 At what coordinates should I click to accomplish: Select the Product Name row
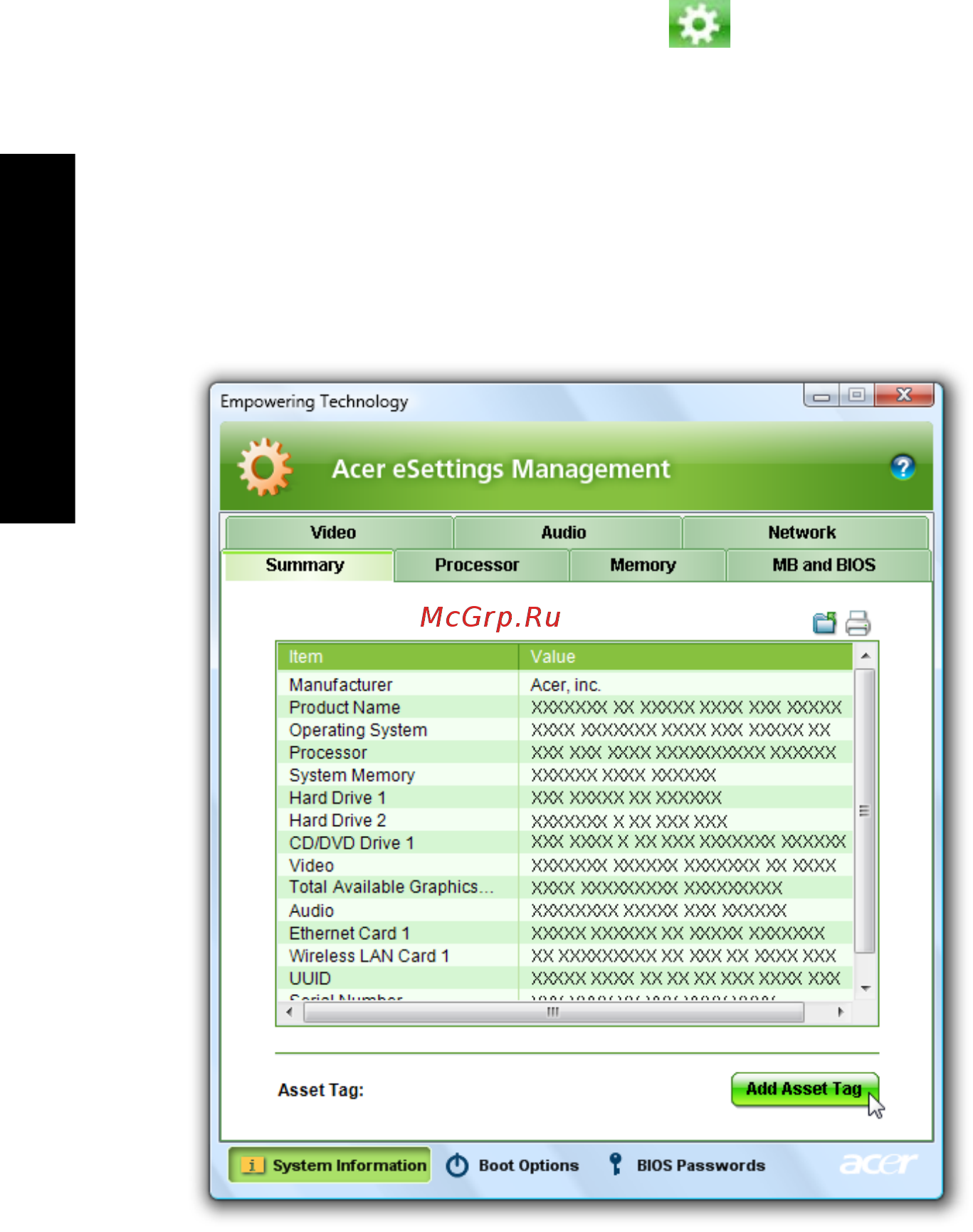(x=565, y=707)
